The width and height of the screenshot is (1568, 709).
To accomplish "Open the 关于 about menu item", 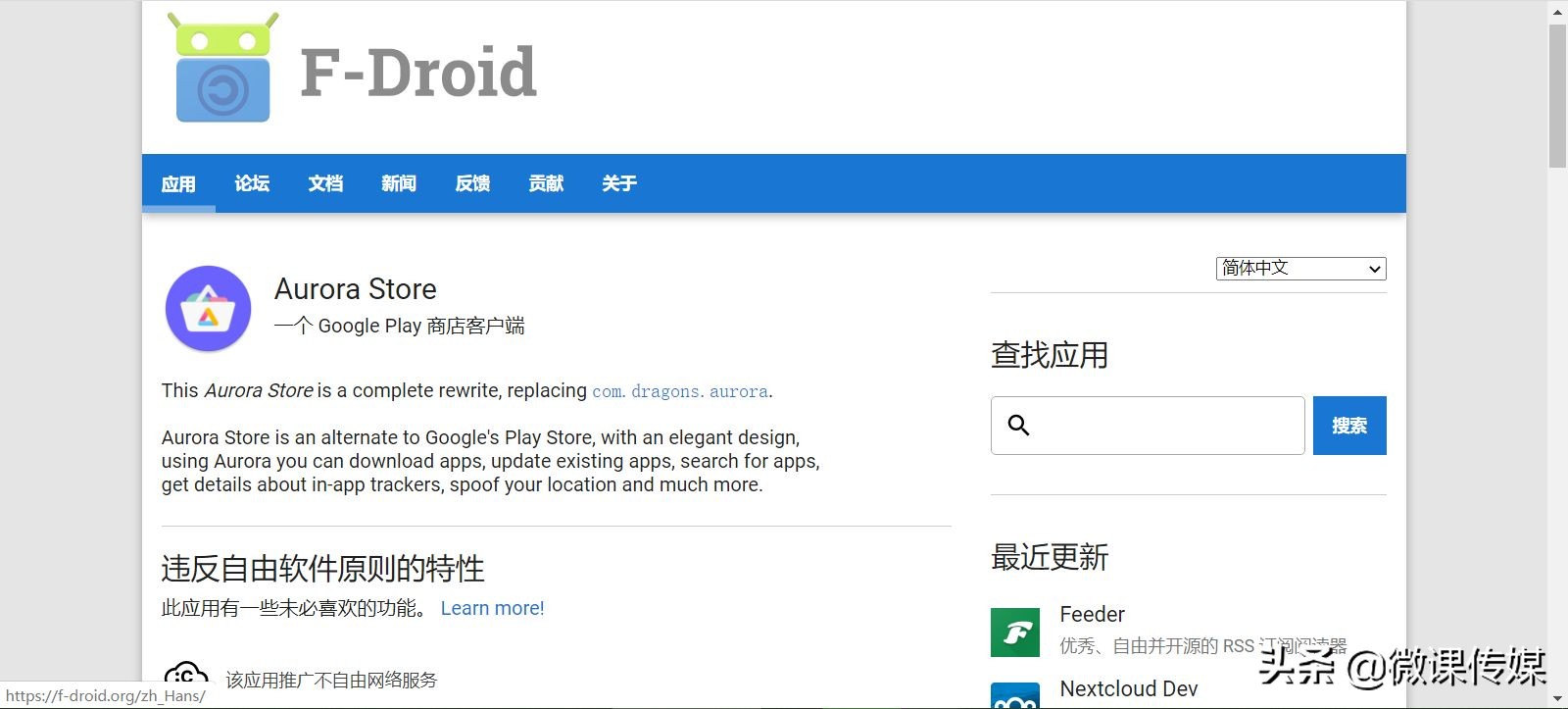I will point(619,183).
